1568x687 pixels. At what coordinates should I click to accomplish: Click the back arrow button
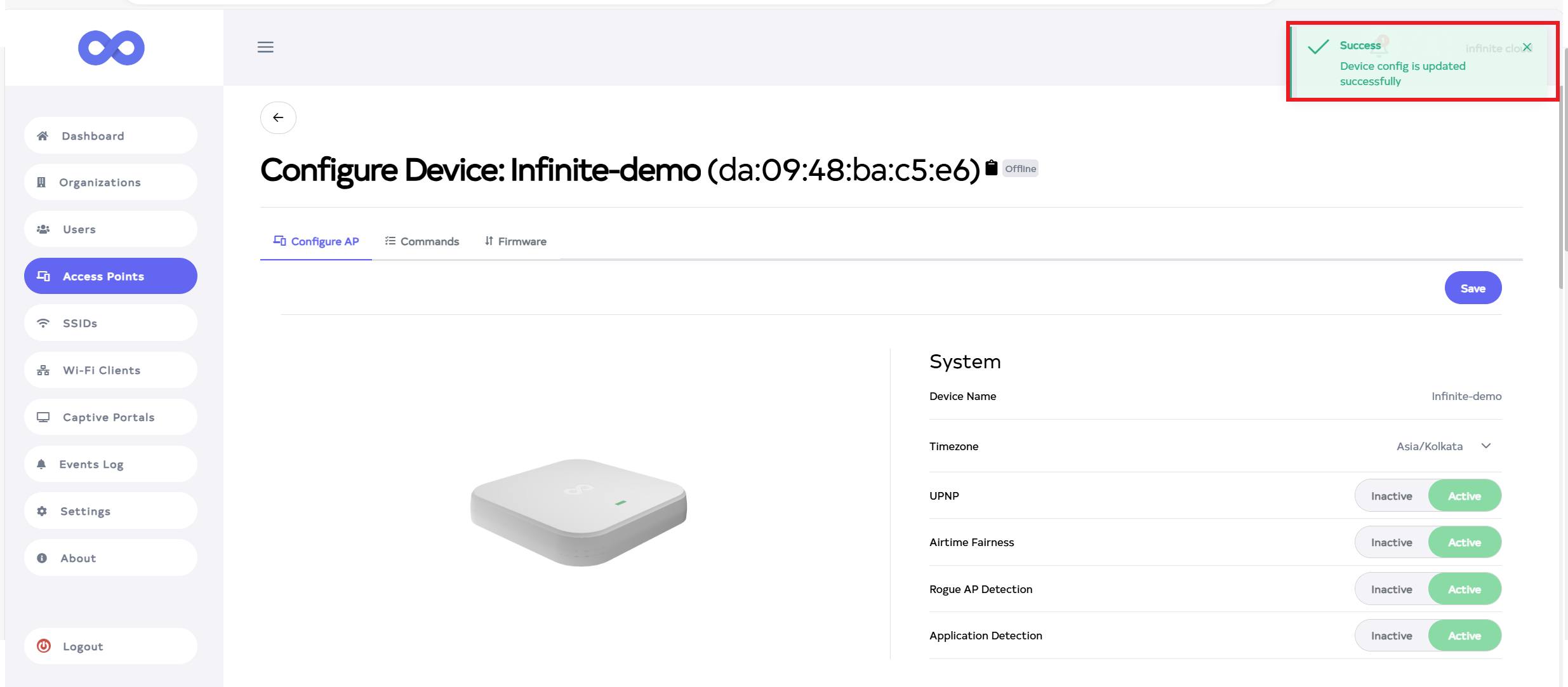point(278,117)
